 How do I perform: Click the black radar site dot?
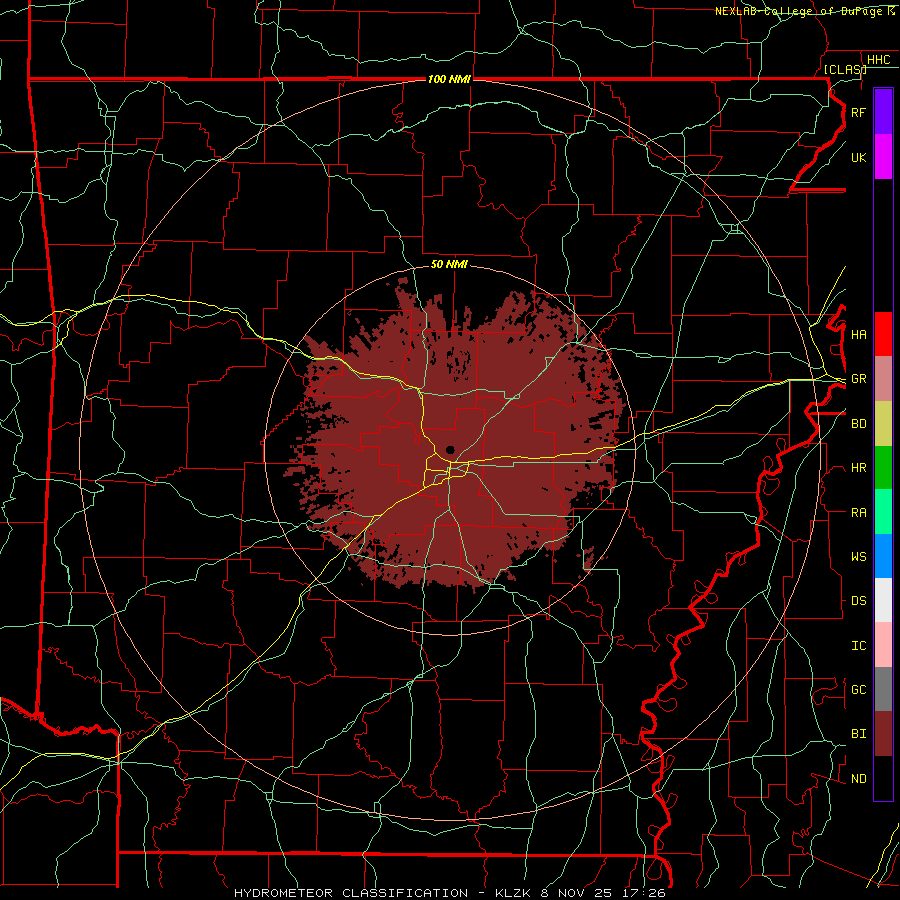(x=450, y=449)
